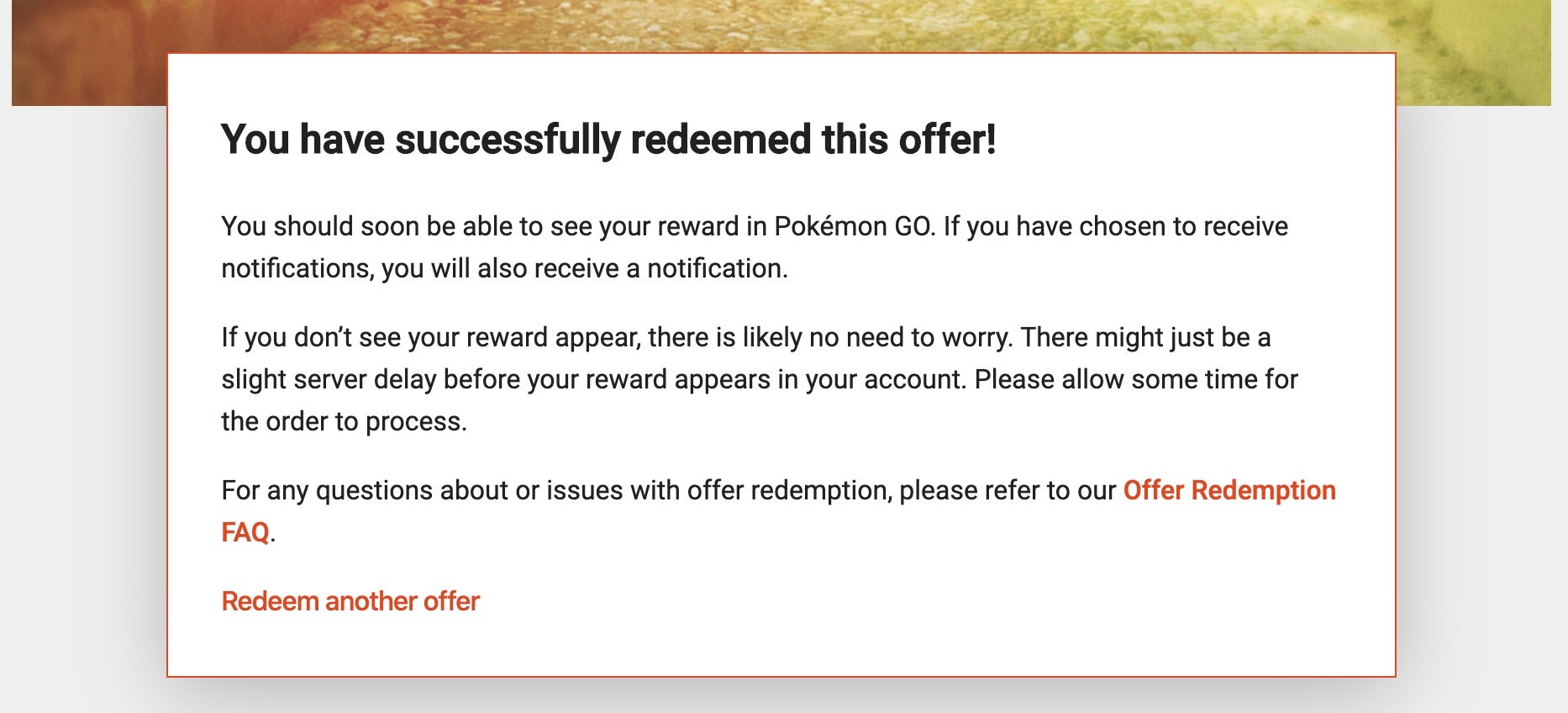Image resolution: width=1568 pixels, height=713 pixels.
Task: Click the gray page background below the card
Action: 781,696
